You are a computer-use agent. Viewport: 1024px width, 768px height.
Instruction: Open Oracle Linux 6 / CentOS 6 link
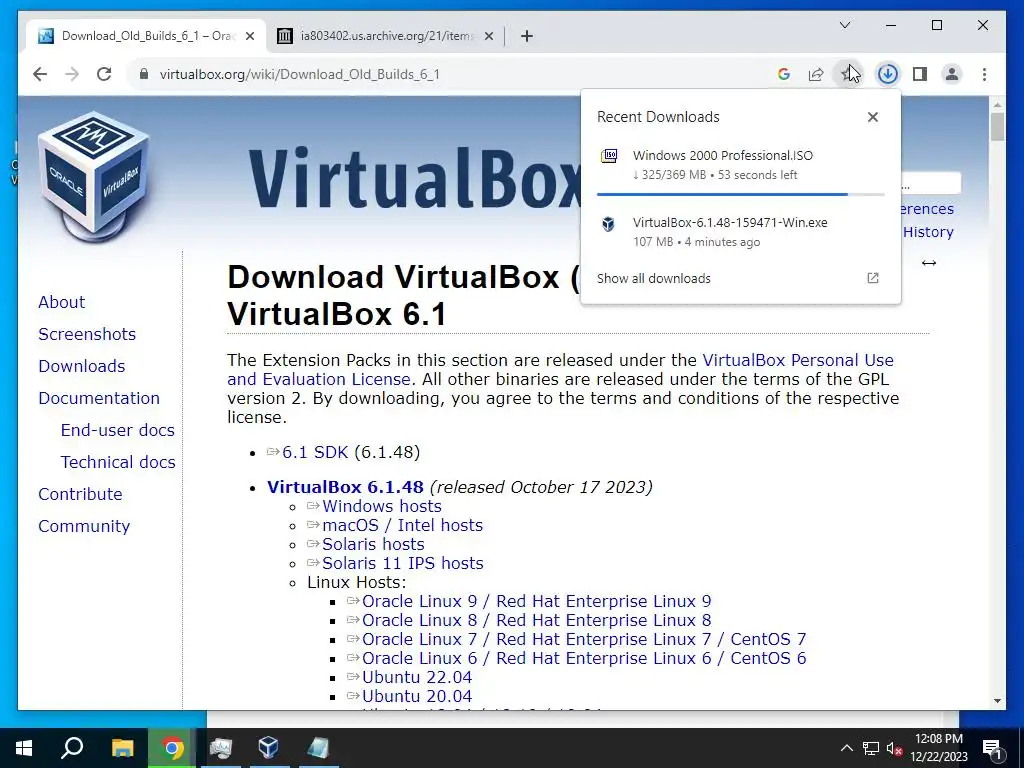click(x=584, y=658)
